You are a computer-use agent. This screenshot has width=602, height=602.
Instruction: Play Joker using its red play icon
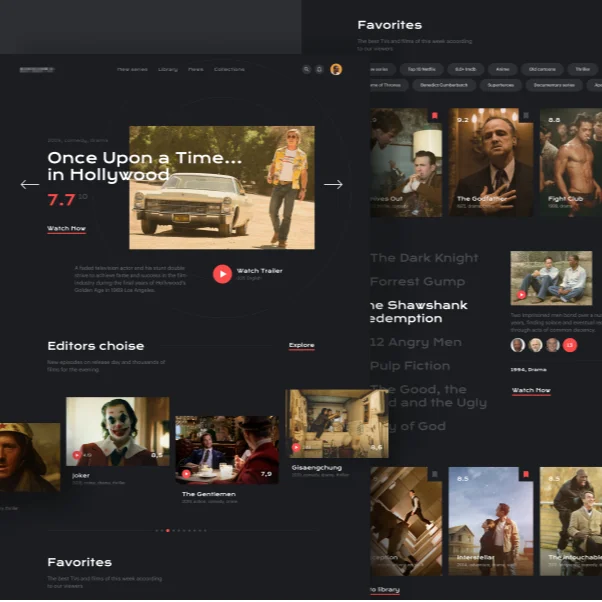point(77,455)
